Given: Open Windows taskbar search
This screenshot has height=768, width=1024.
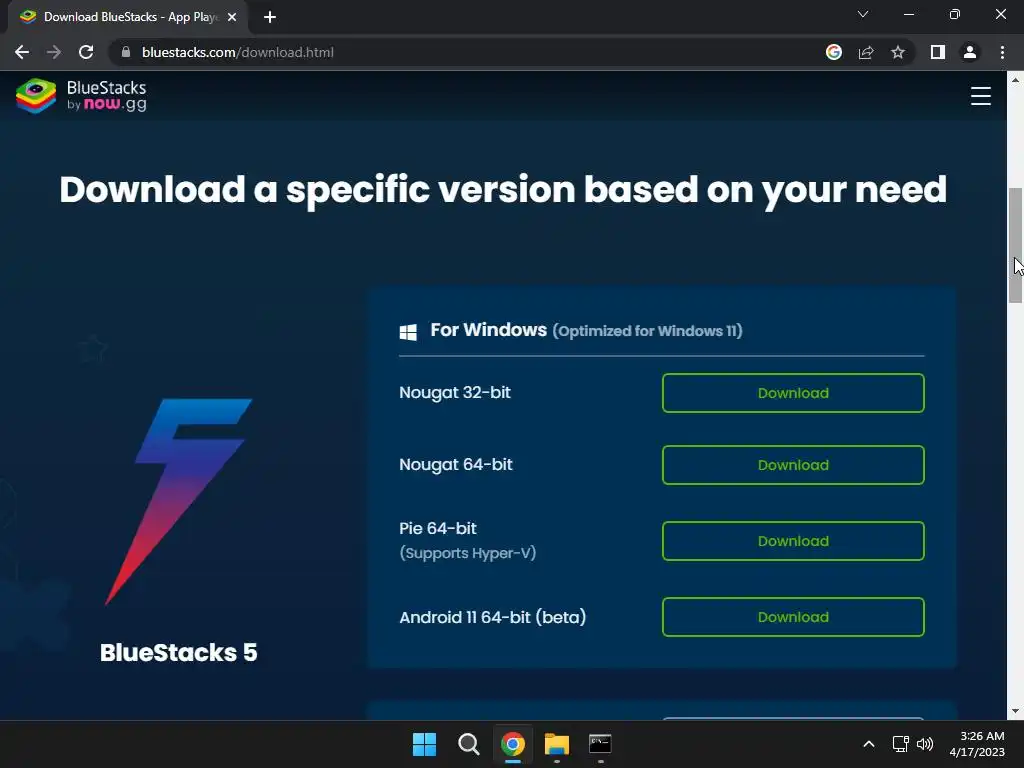Looking at the screenshot, I should (x=468, y=744).
